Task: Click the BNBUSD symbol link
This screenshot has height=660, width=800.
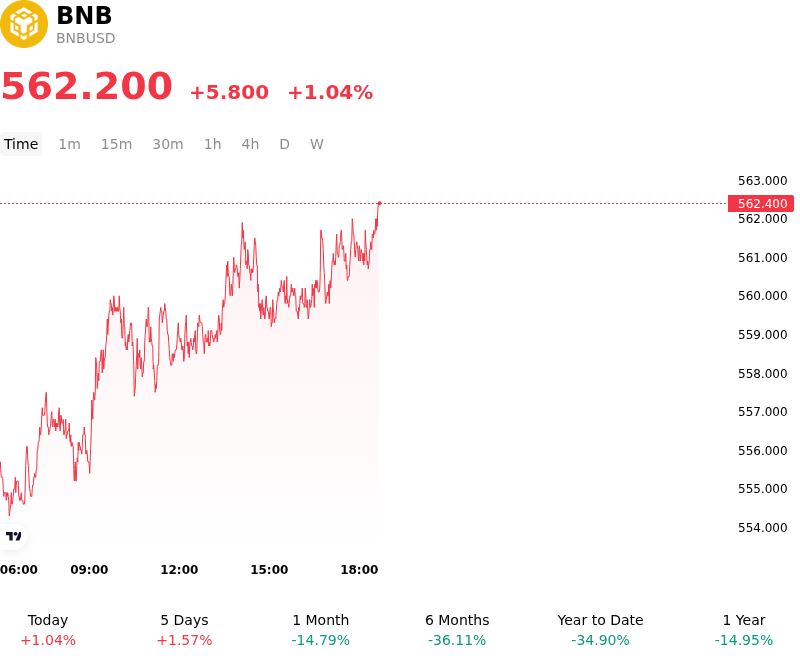Action: tap(86, 38)
